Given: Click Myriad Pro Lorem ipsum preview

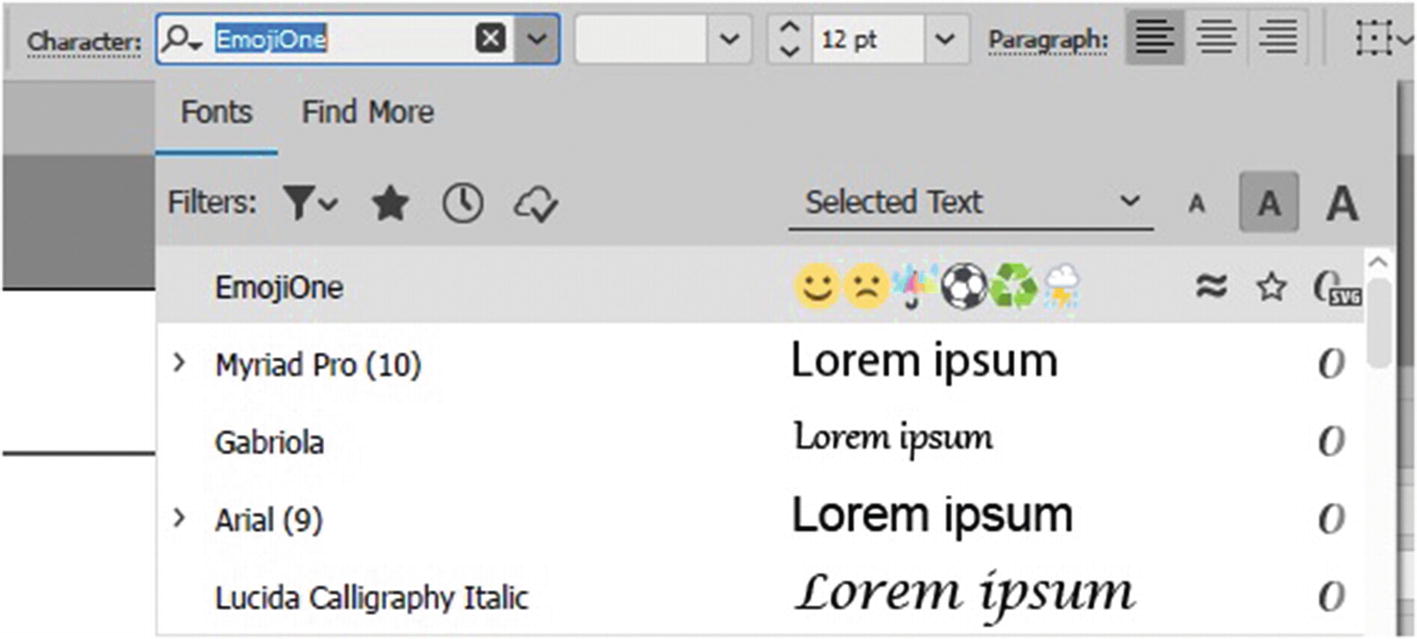Looking at the screenshot, I should 924,360.
